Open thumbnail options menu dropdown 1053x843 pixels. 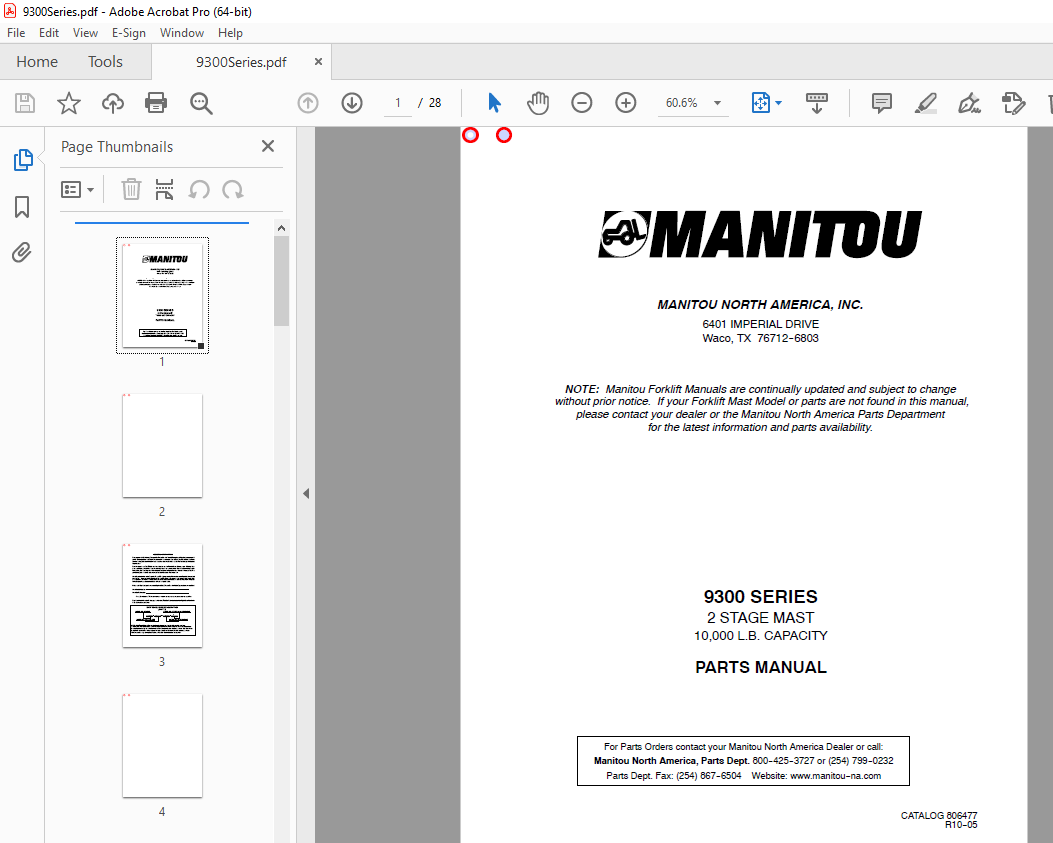click(x=77, y=189)
